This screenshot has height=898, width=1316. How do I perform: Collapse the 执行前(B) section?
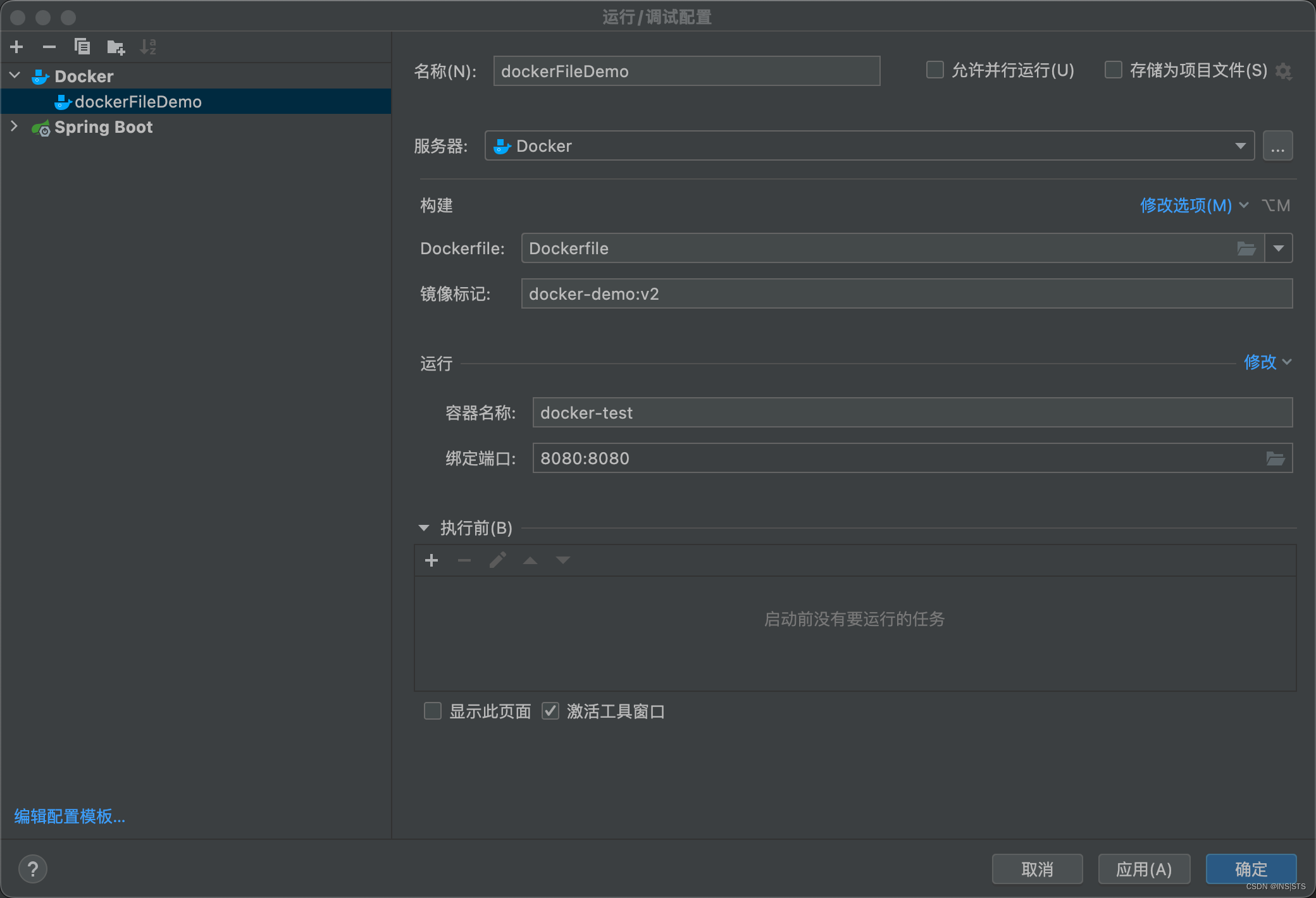pos(424,528)
